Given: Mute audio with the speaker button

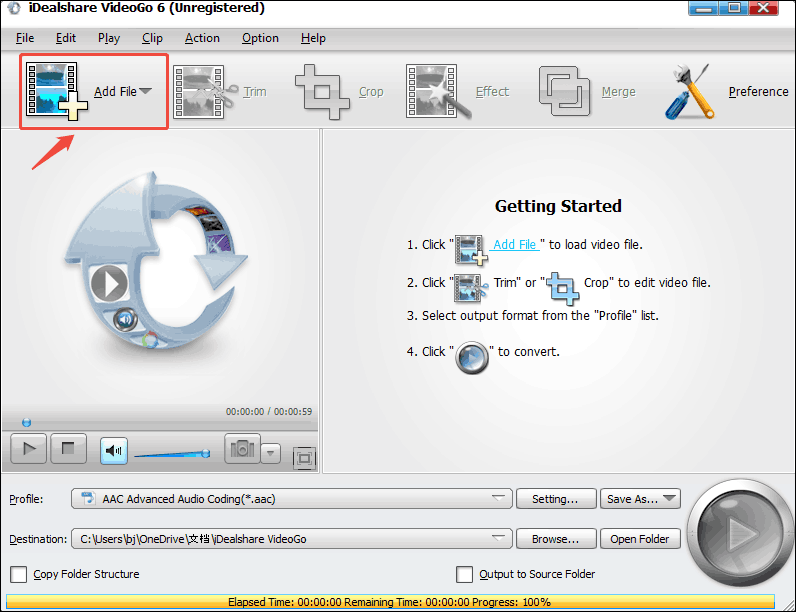Looking at the screenshot, I should 114,450.
